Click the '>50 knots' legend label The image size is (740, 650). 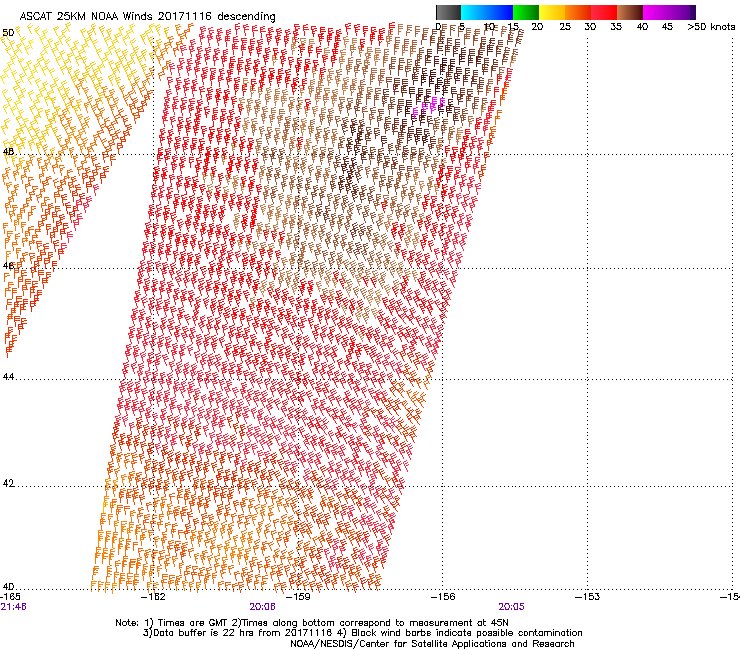711,27
